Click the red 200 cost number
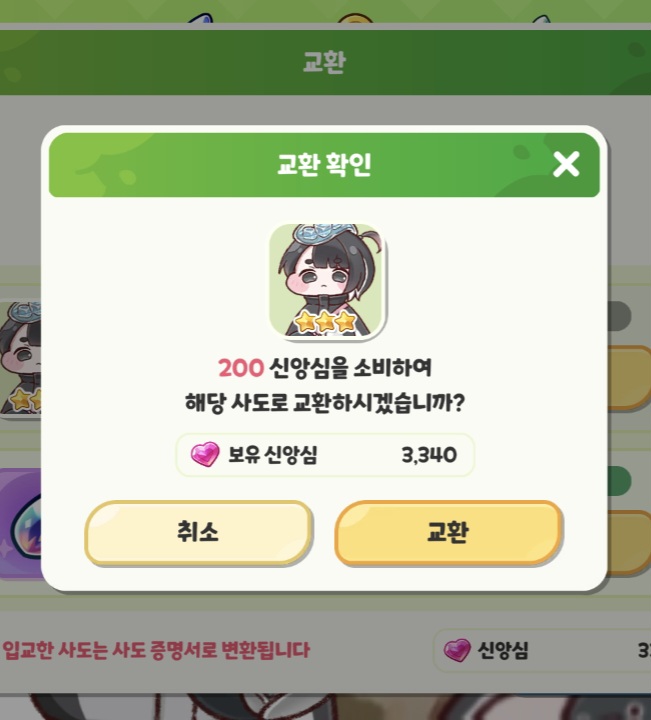The height and width of the screenshot is (720, 651). [x=241, y=368]
